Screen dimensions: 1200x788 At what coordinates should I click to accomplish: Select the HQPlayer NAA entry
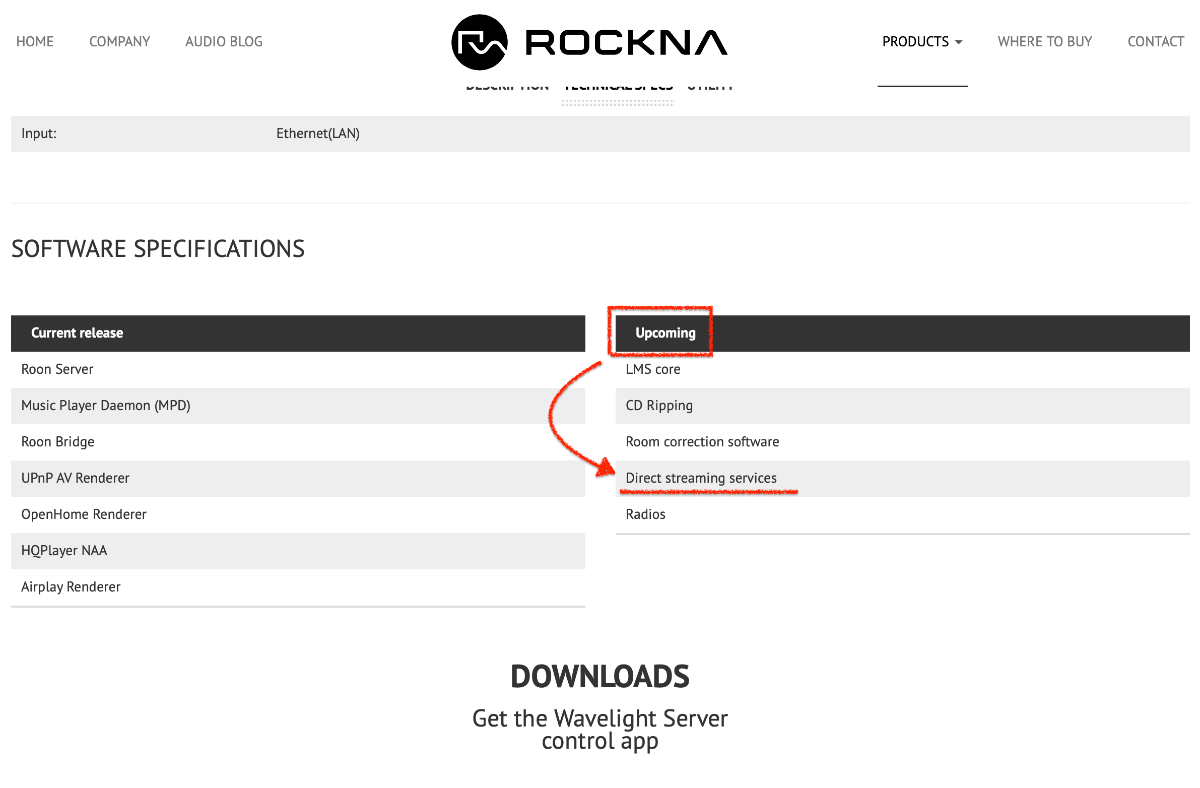(x=64, y=551)
